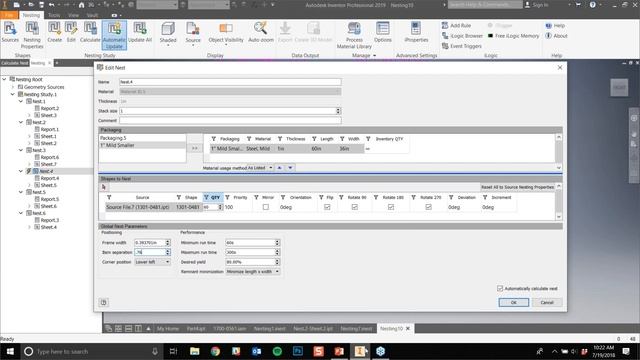
Task: Open the Windows Start menu
Action: pyautogui.click(x=9, y=351)
